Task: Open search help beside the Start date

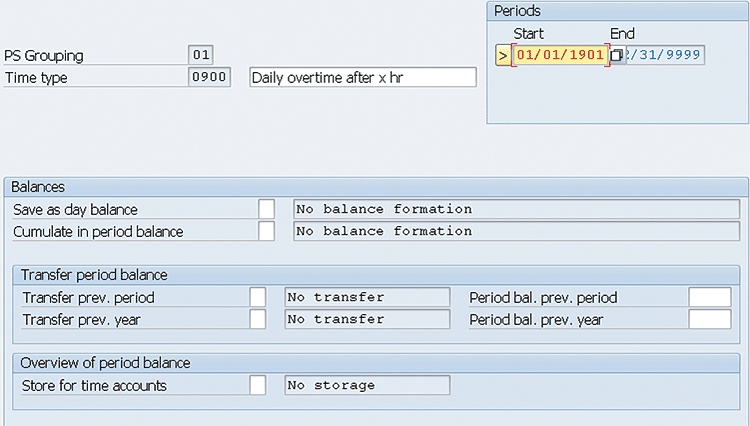Action: tap(617, 56)
